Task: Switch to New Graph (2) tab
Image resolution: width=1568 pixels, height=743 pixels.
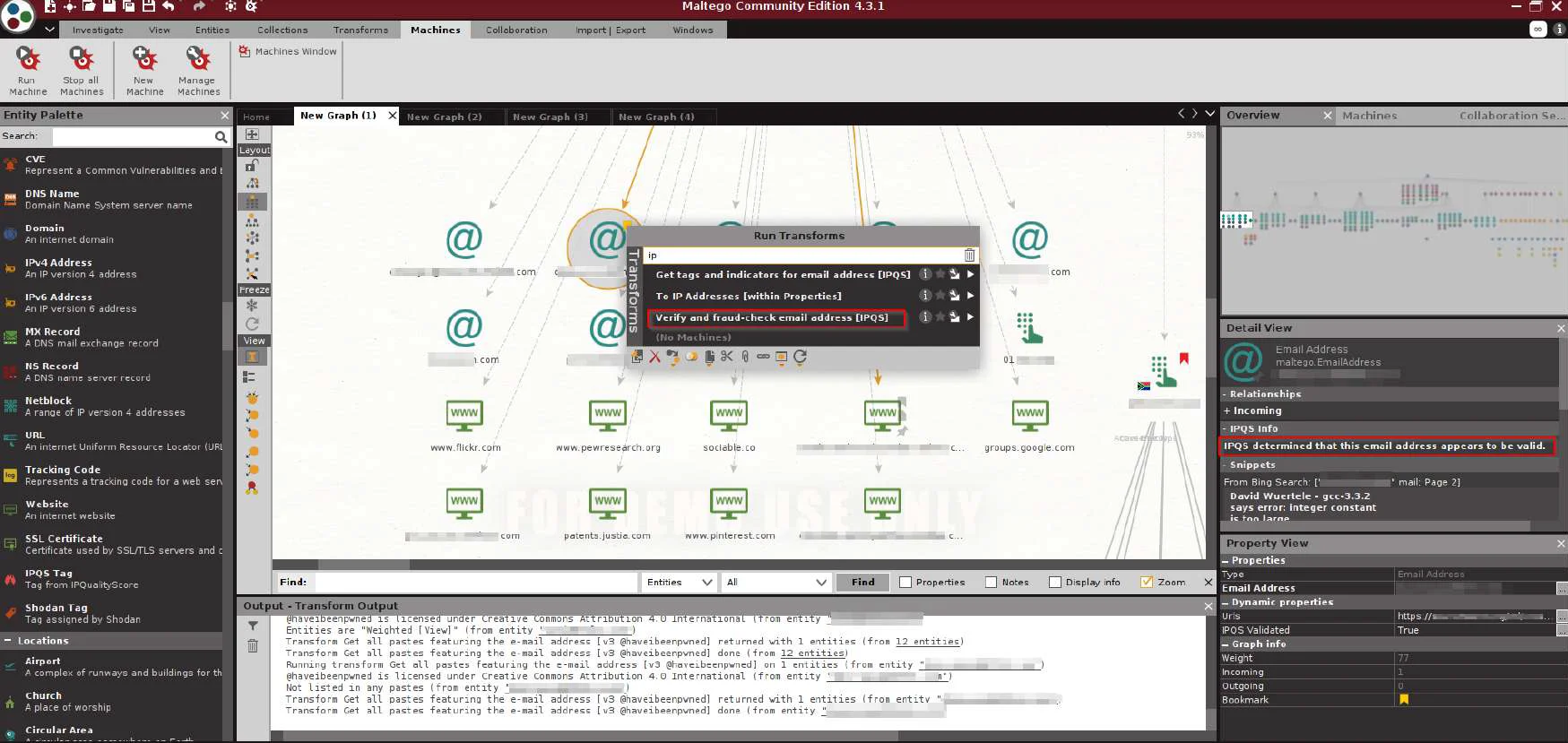Action: point(445,117)
